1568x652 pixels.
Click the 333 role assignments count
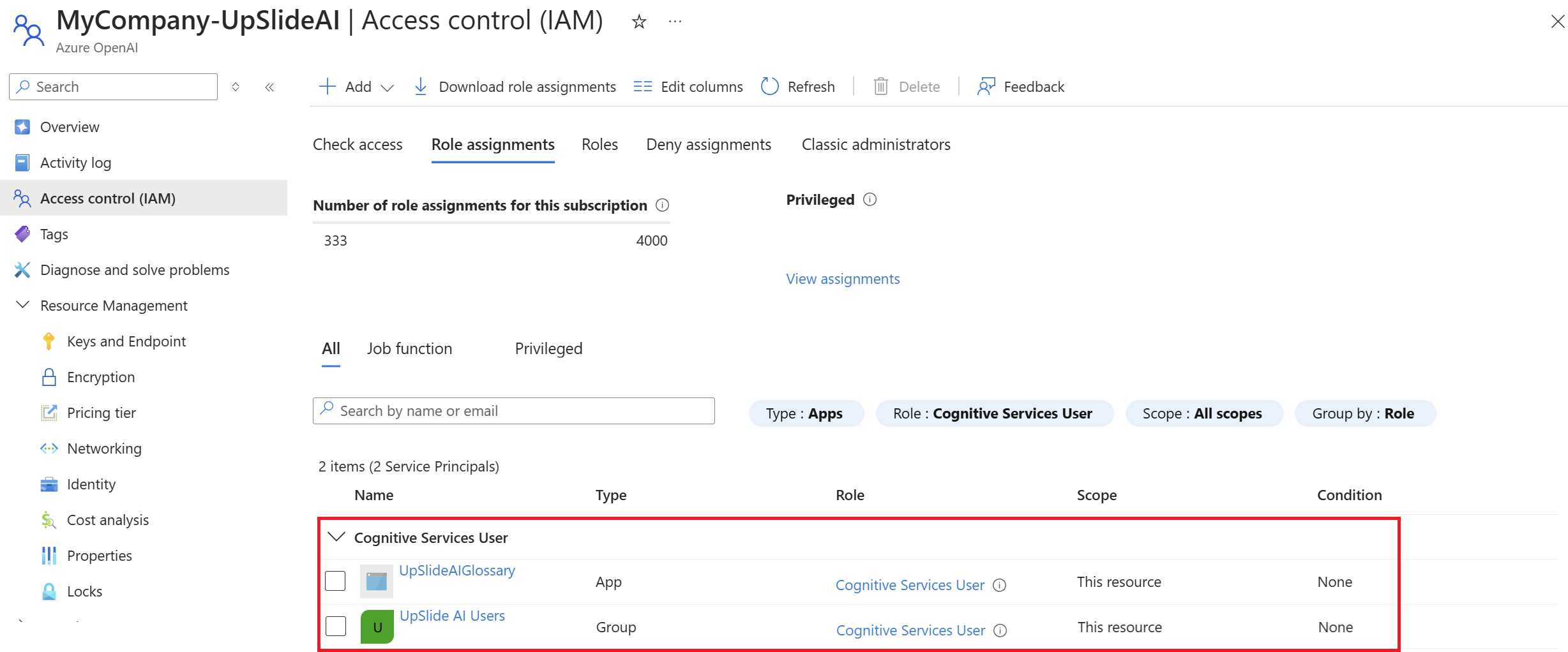335,241
